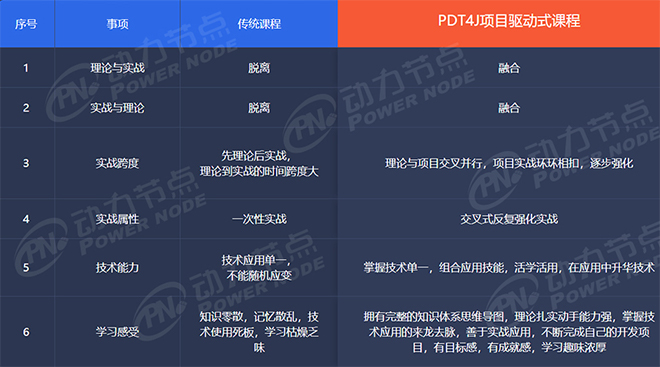Select the 掌握技术单一，组合应用技能 cell
Screen dimensions: 660x367
pyautogui.click(x=499, y=267)
